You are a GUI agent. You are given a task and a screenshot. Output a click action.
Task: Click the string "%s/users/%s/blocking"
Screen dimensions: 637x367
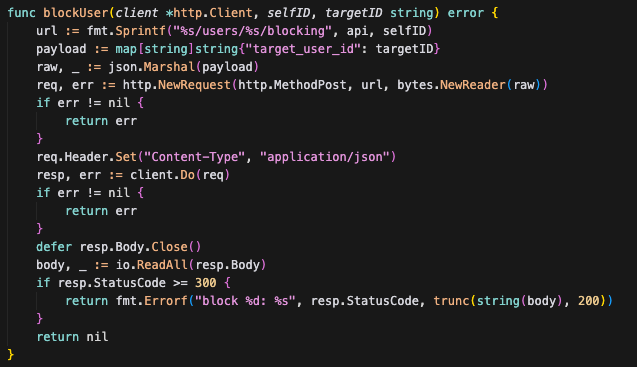[252, 31]
